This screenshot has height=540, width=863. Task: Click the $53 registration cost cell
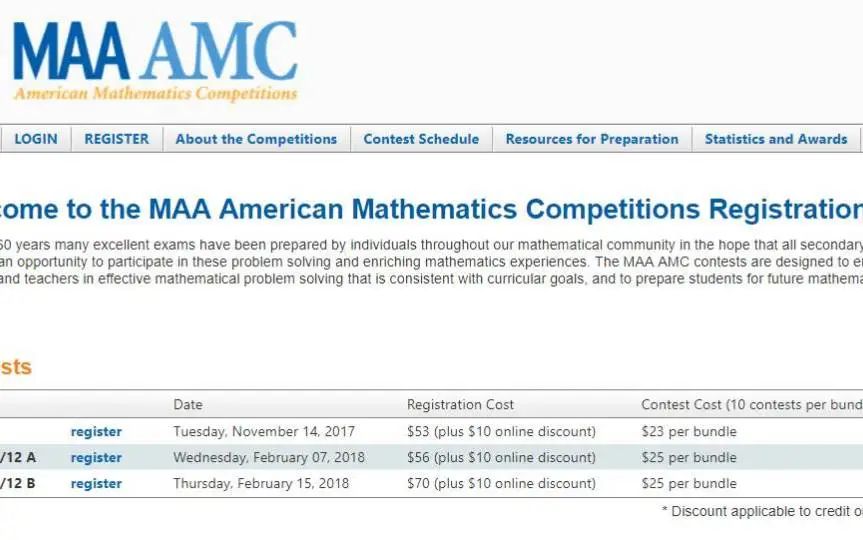pos(501,432)
